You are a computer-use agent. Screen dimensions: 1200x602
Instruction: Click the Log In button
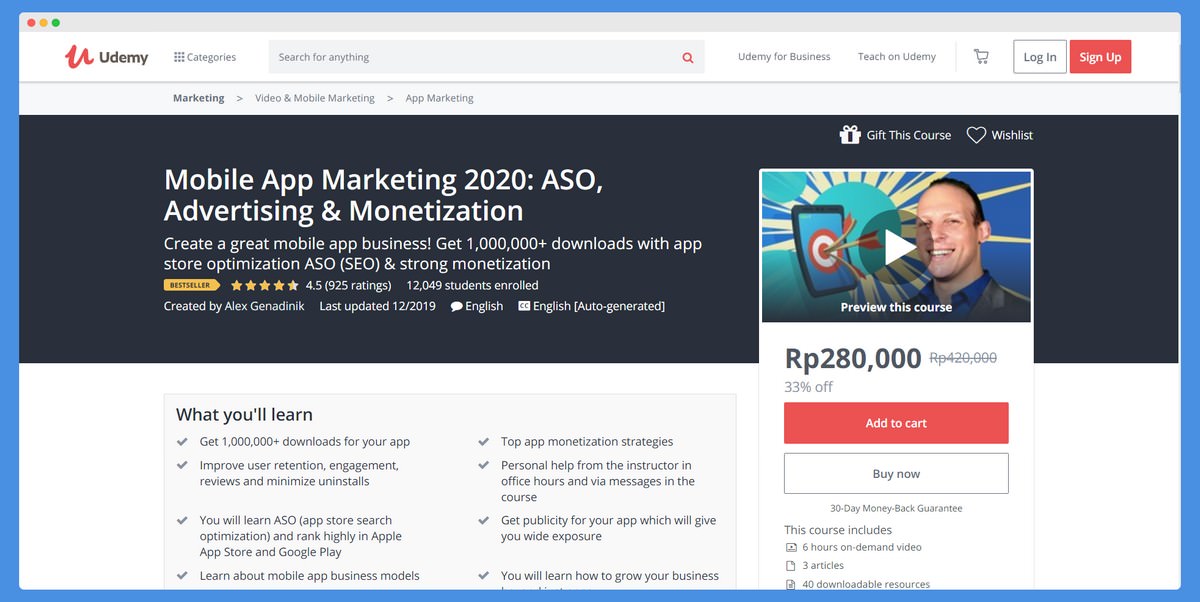click(x=1040, y=57)
